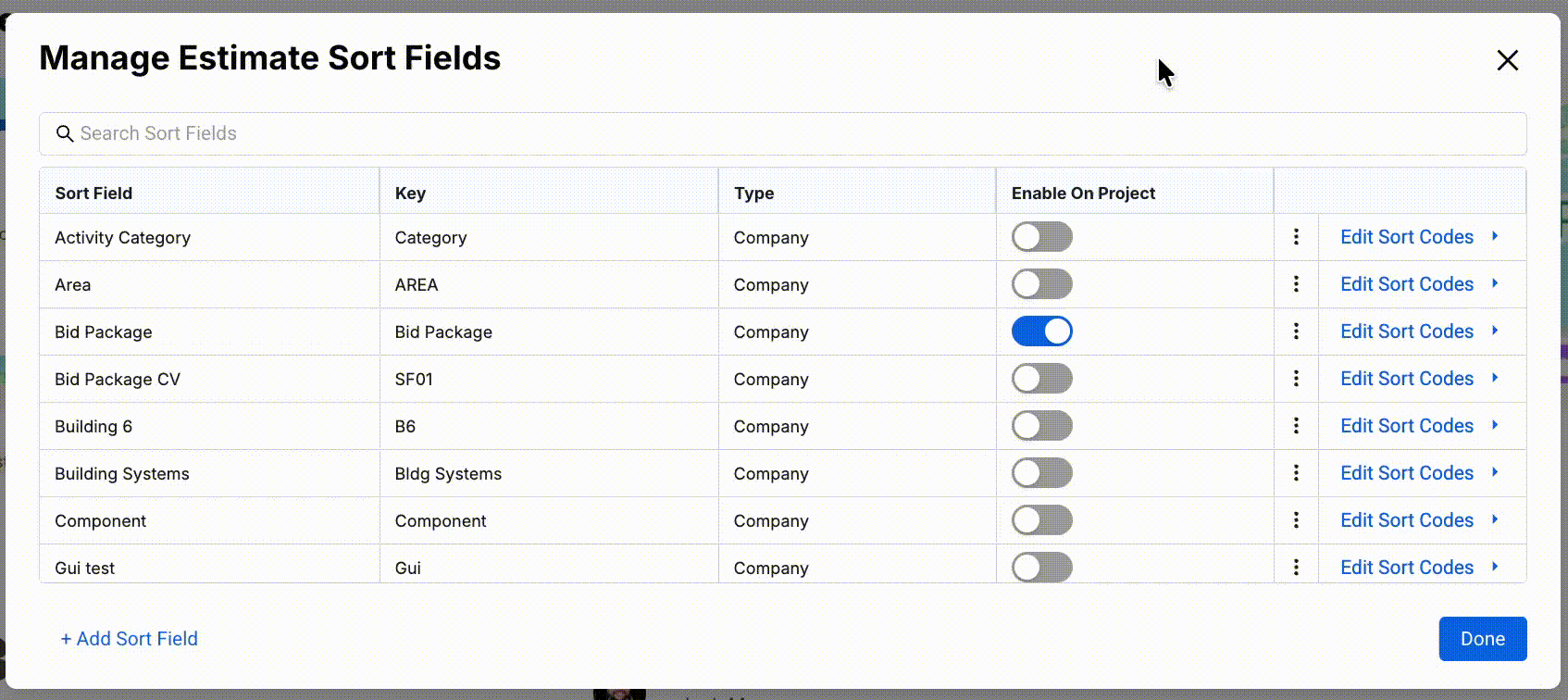Open Edit Sort Codes for Building 6
1568x700 pixels.
coord(1406,426)
